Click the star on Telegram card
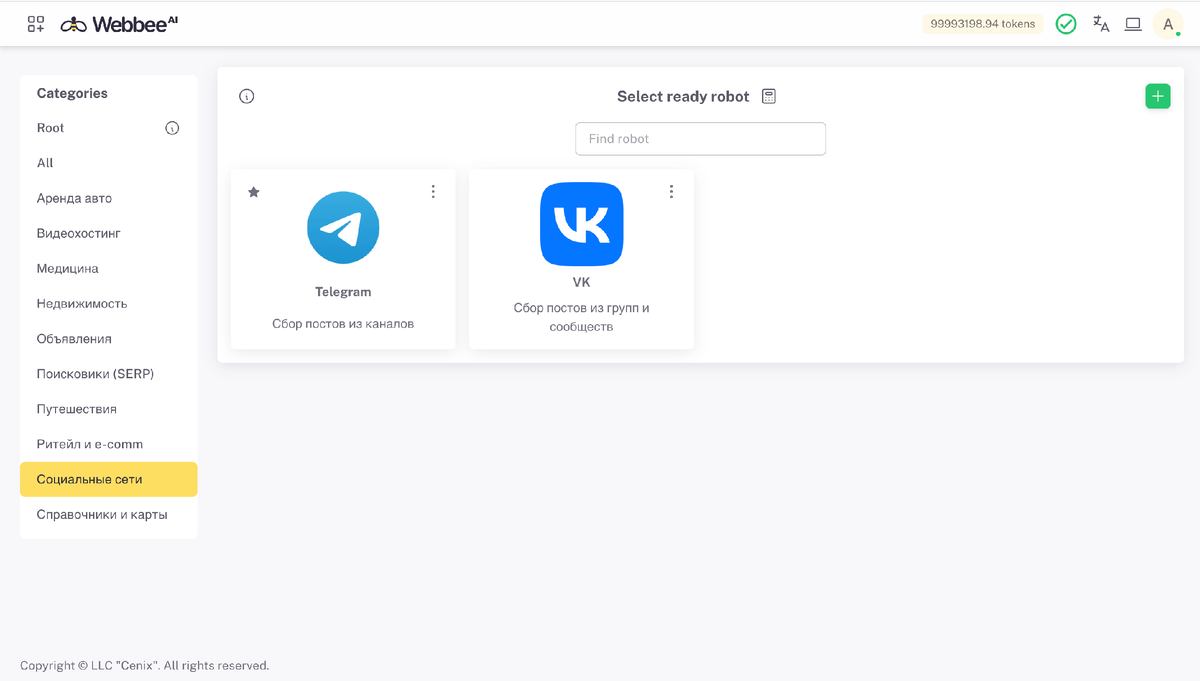This screenshot has width=1200, height=681. pos(254,192)
